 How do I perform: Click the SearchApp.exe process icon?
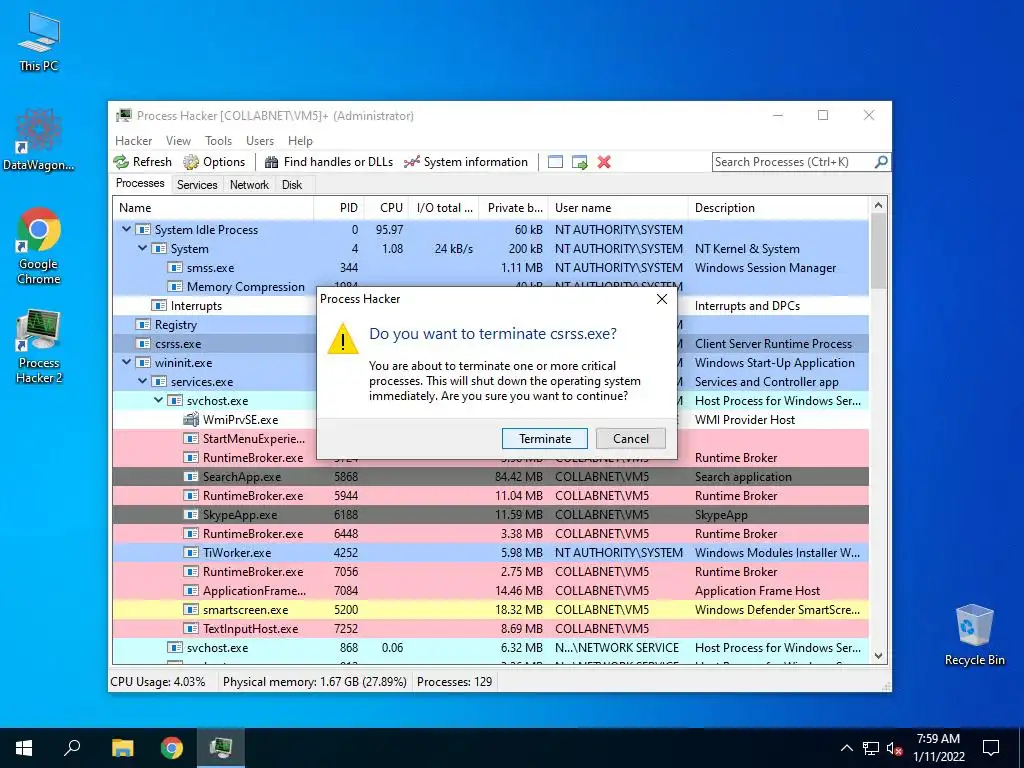191,477
